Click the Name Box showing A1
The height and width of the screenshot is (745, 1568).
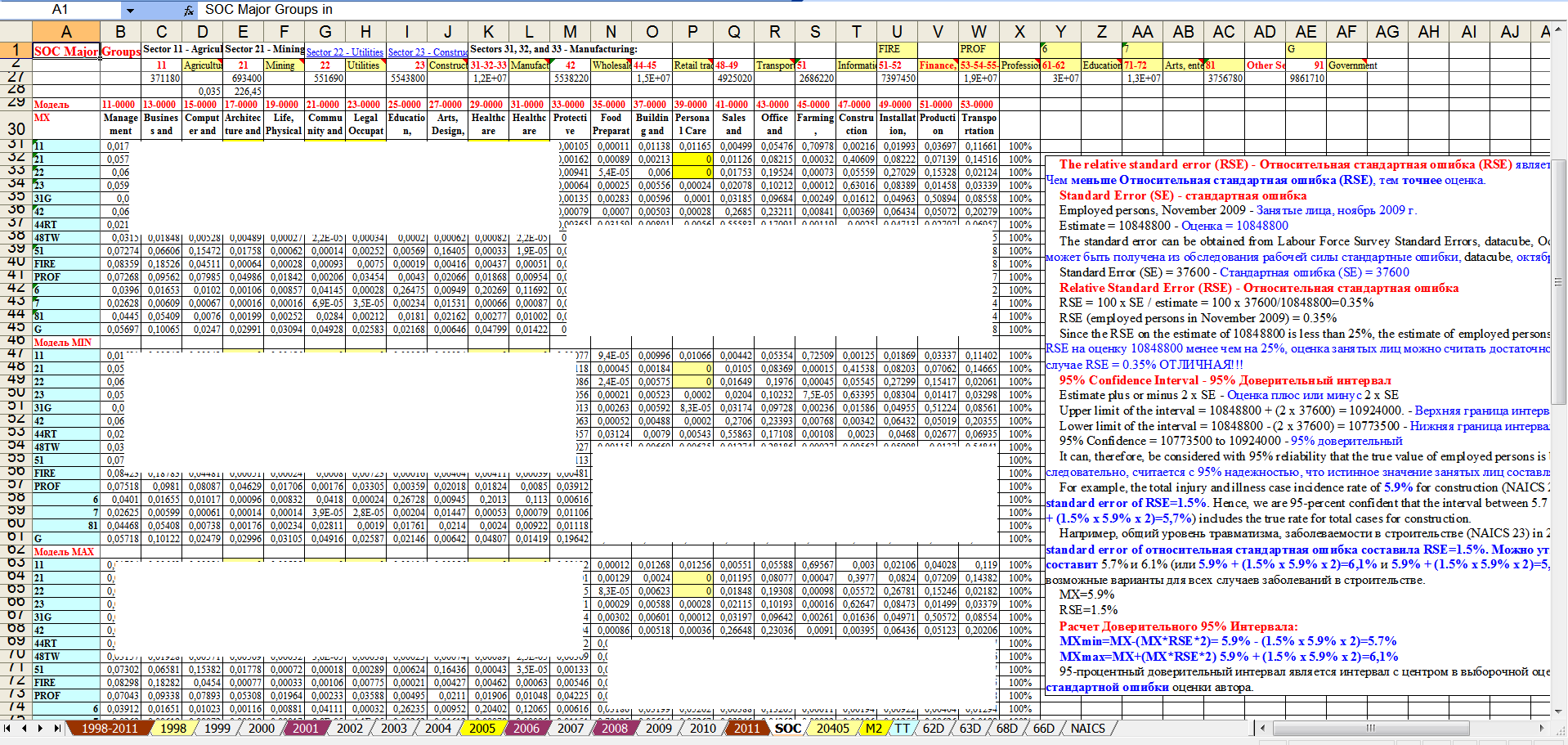click(61, 10)
